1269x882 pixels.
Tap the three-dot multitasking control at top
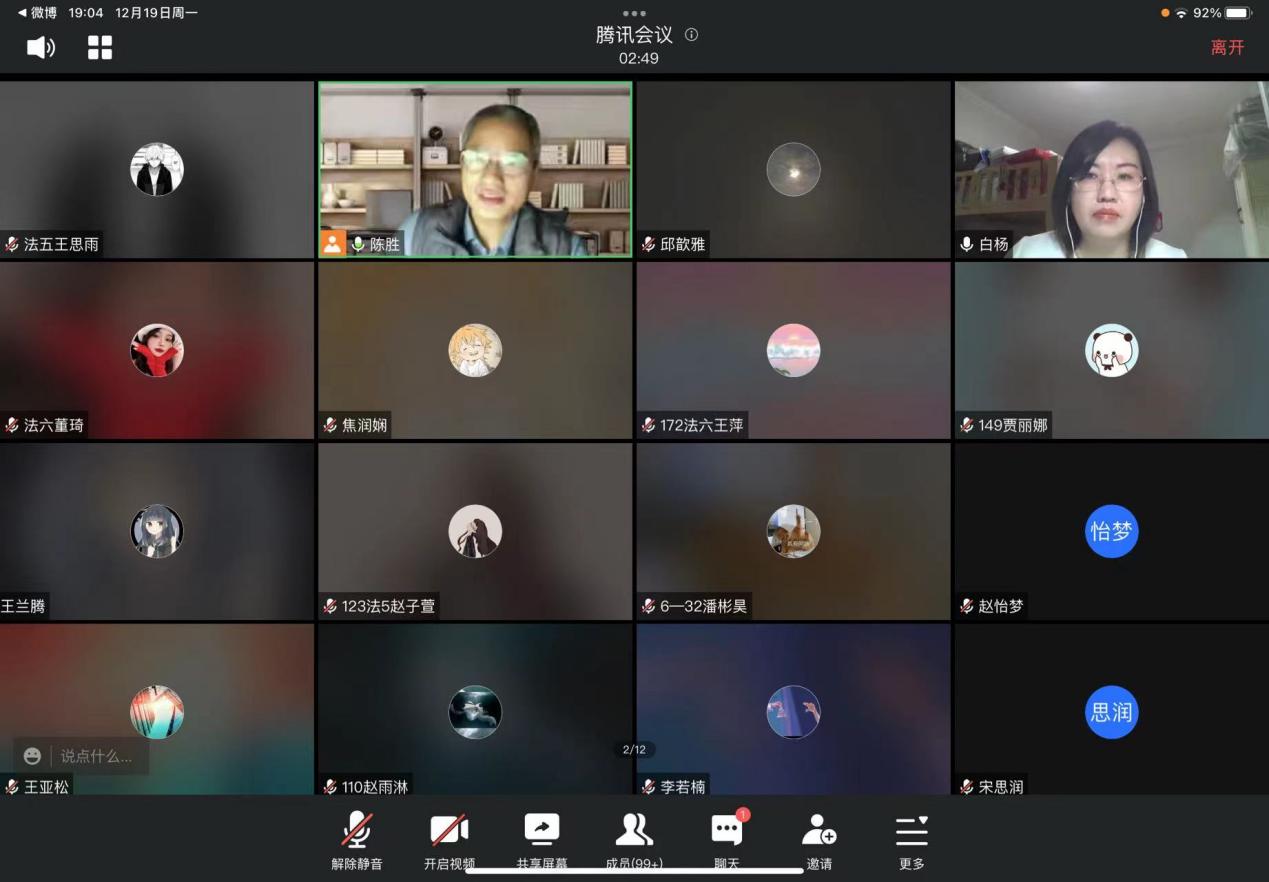coord(634,13)
